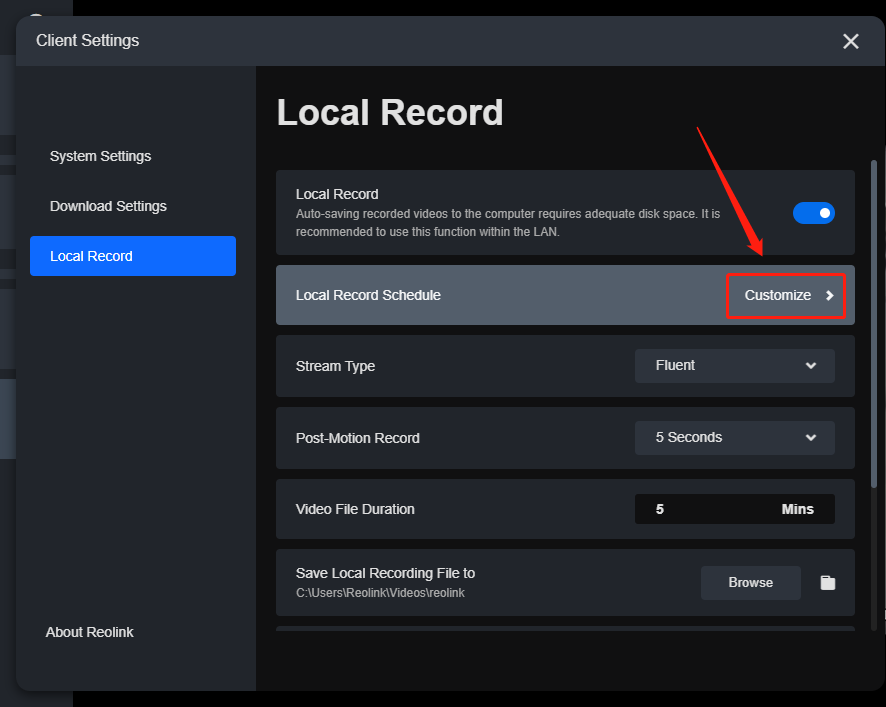Open About Reolink
The image size is (886, 707).
click(89, 632)
